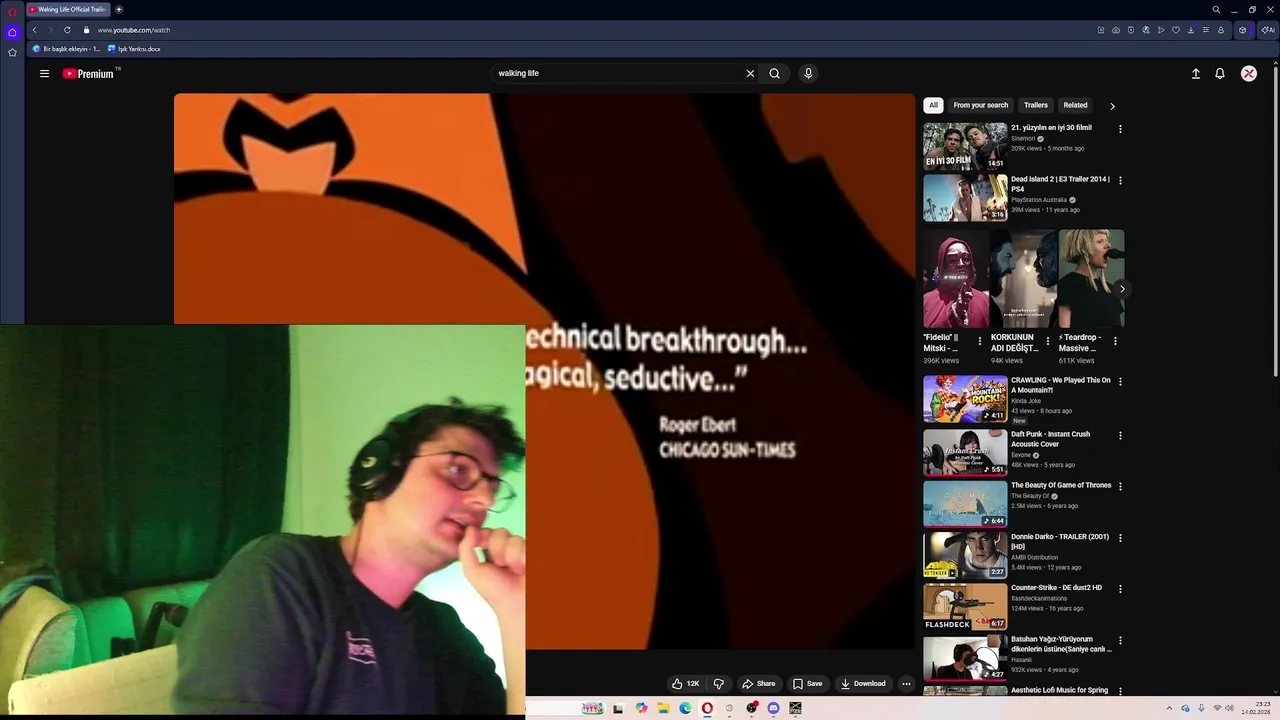Open File Explorer from the taskbar
The height and width of the screenshot is (720, 1280).
[663, 708]
